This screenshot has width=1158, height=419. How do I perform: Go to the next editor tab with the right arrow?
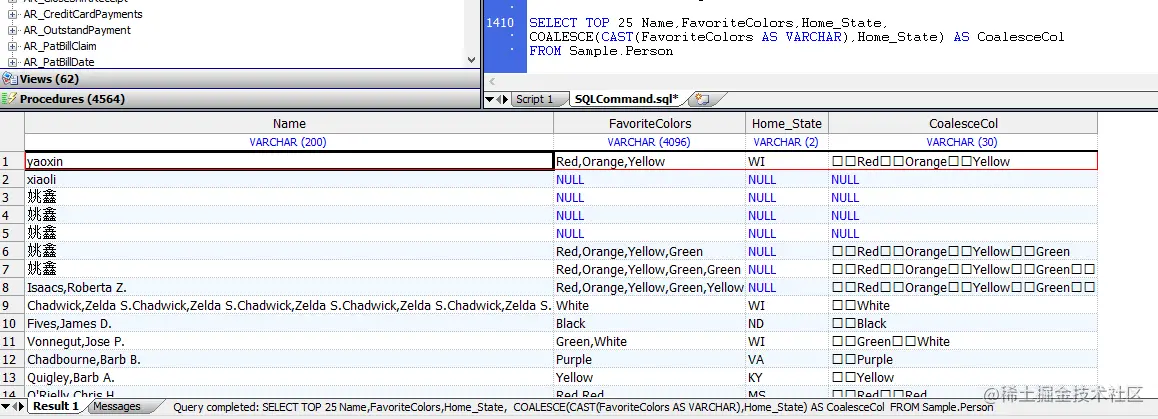(x=505, y=100)
